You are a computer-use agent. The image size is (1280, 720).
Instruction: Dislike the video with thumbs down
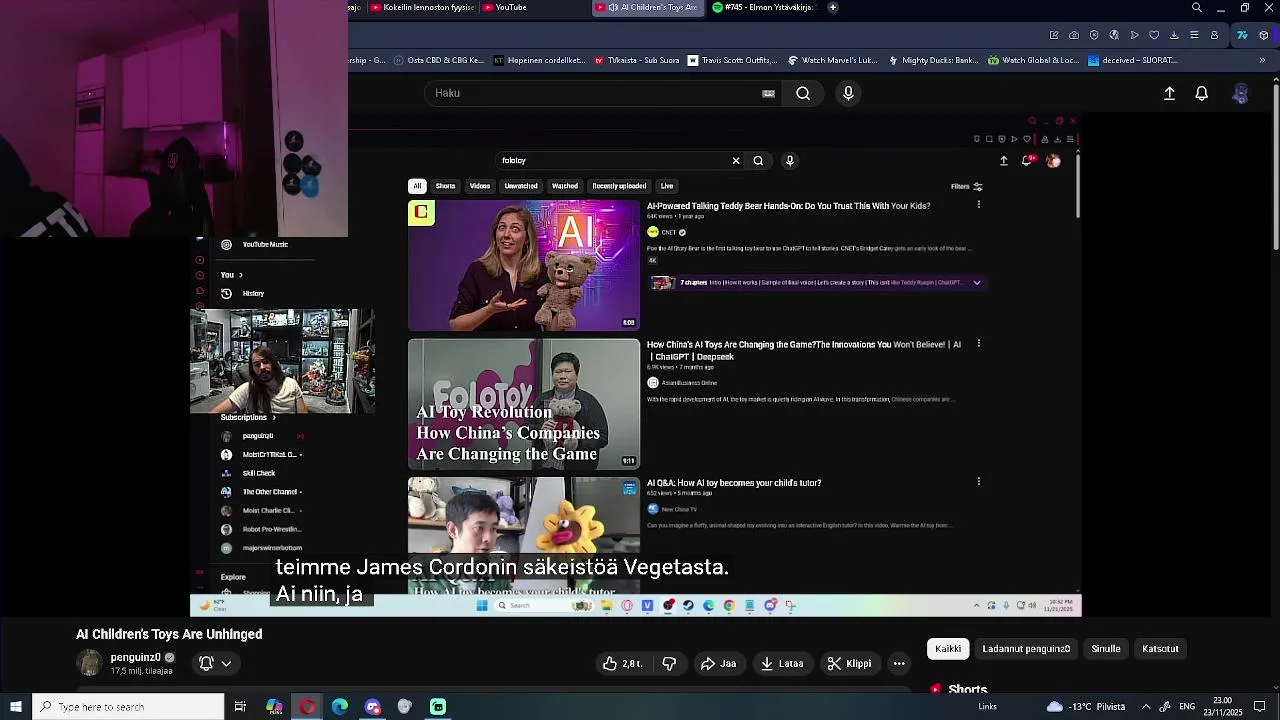pyautogui.click(x=669, y=663)
